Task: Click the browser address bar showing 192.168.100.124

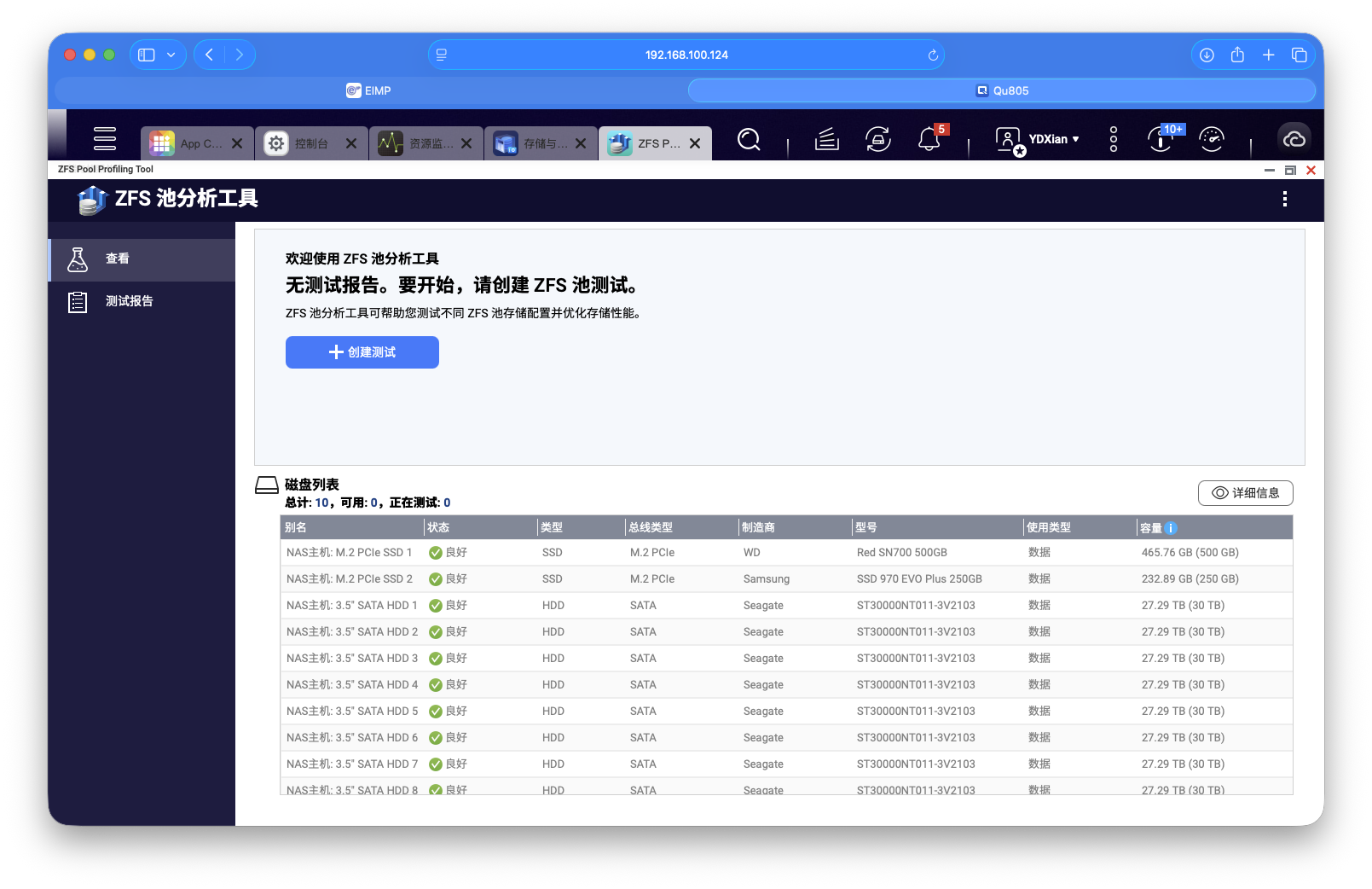Action: 686,54
